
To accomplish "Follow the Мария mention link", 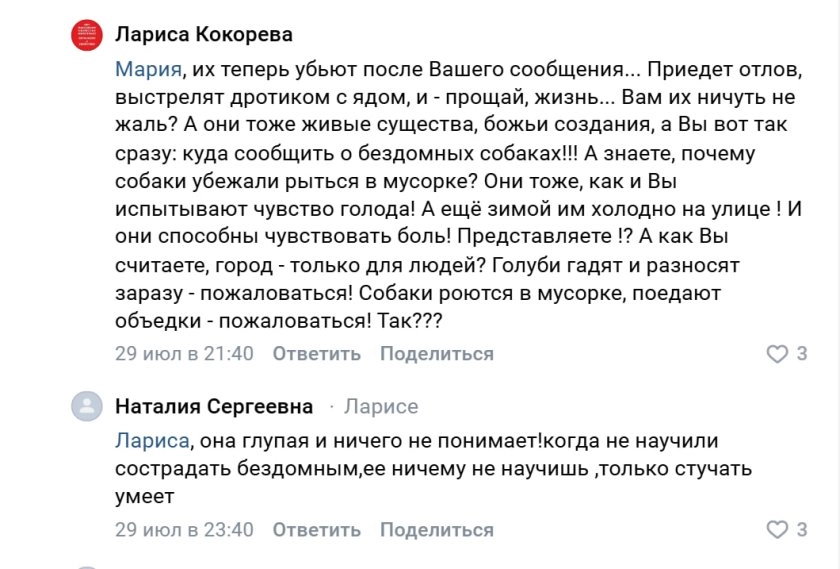I will [x=148, y=69].
